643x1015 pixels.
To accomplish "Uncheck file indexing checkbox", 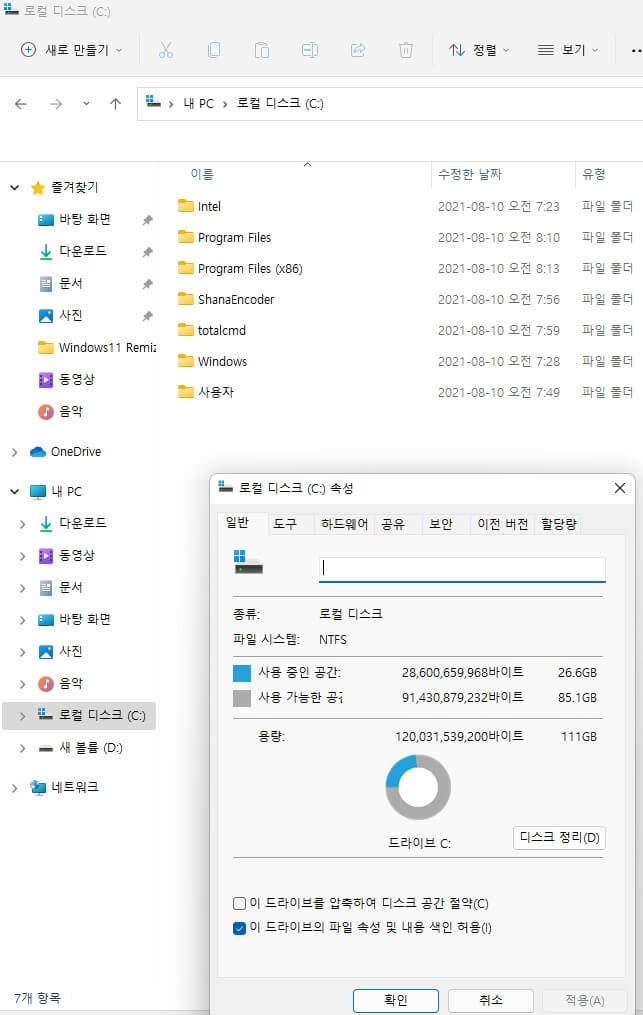I will point(239,928).
